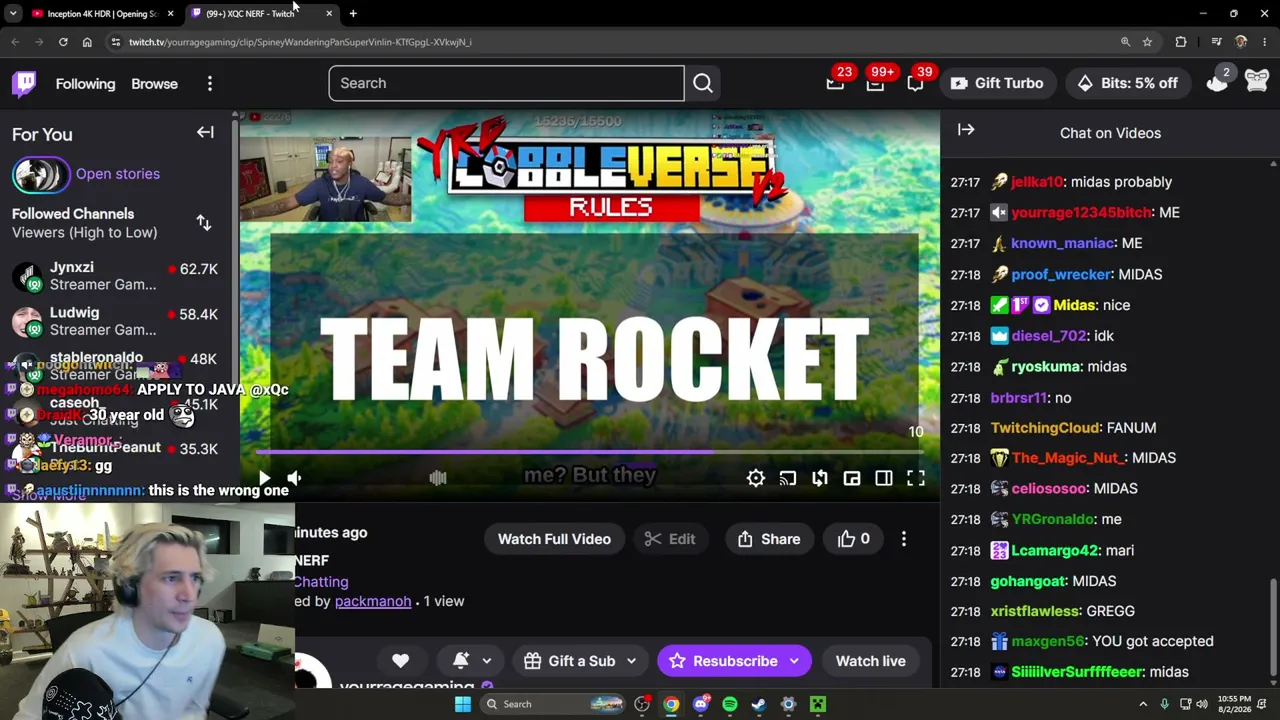Open the Browse page
This screenshot has width=1280, height=720.
click(x=154, y=84)
